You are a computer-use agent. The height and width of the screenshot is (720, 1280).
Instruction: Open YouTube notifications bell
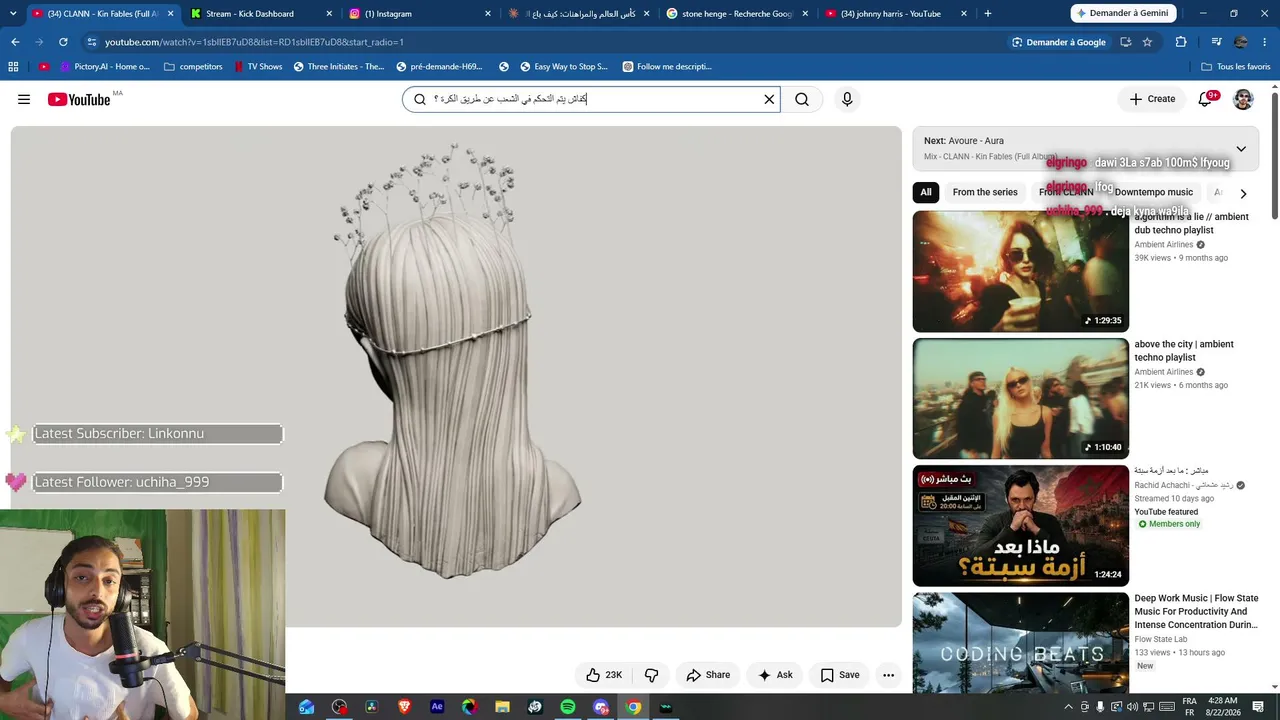pos(1205,99)
